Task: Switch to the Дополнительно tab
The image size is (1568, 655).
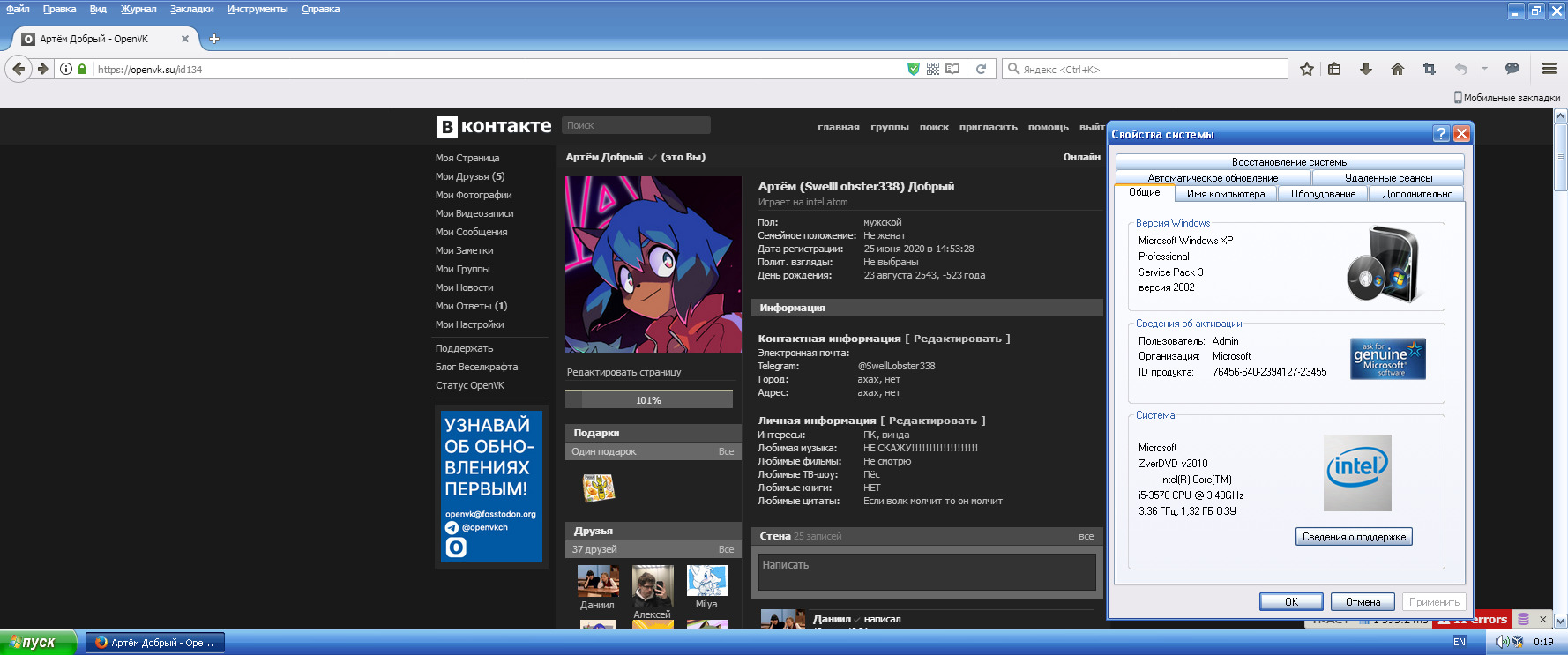Action: 1417,194
